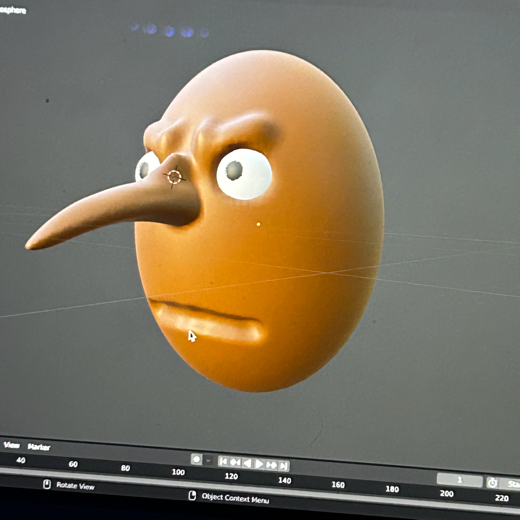Click frame 100 on the timeline ruler
Viewport: 520px width, 520px height.
178,472
